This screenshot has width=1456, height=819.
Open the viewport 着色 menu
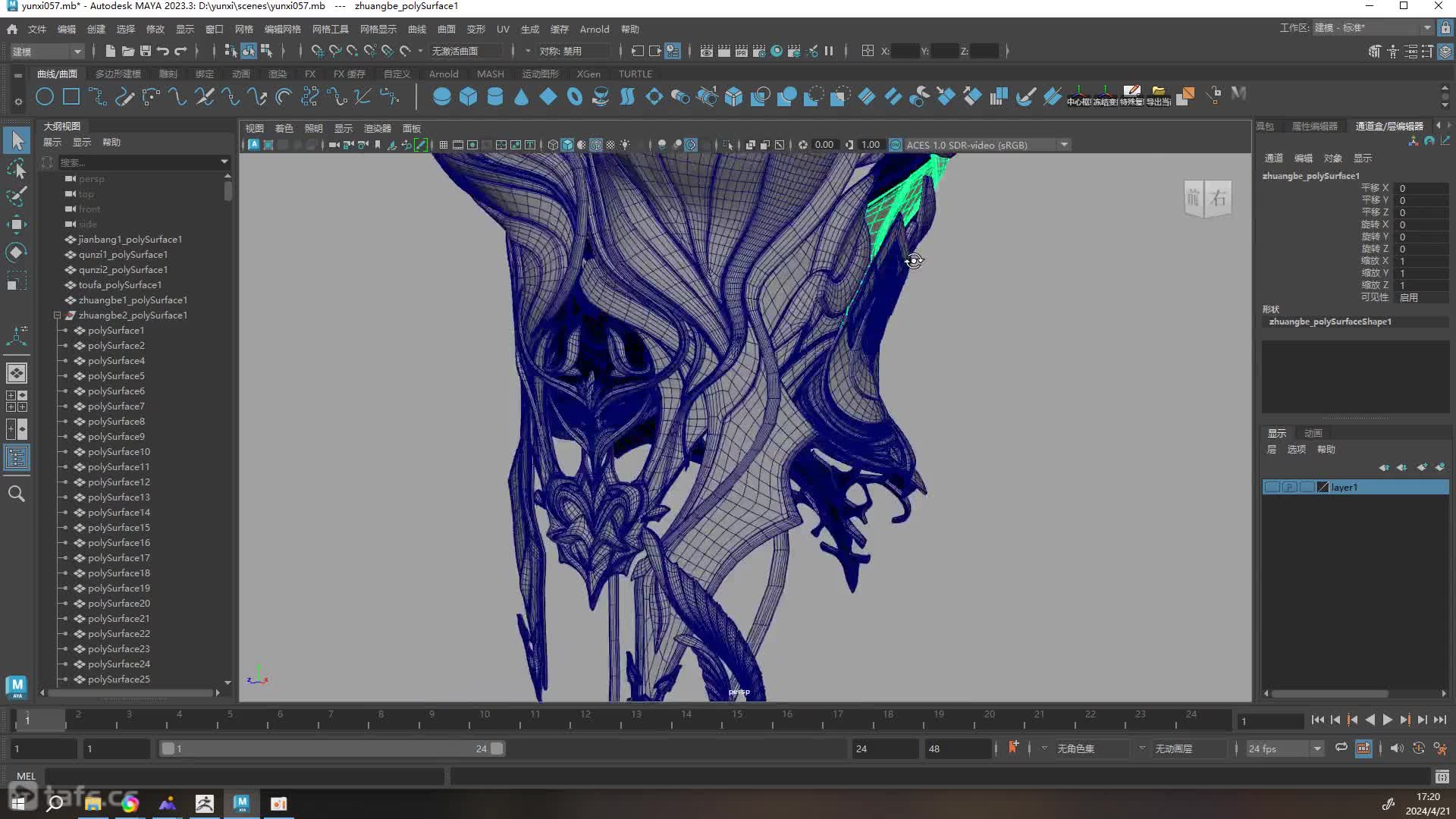pos(284,128)
